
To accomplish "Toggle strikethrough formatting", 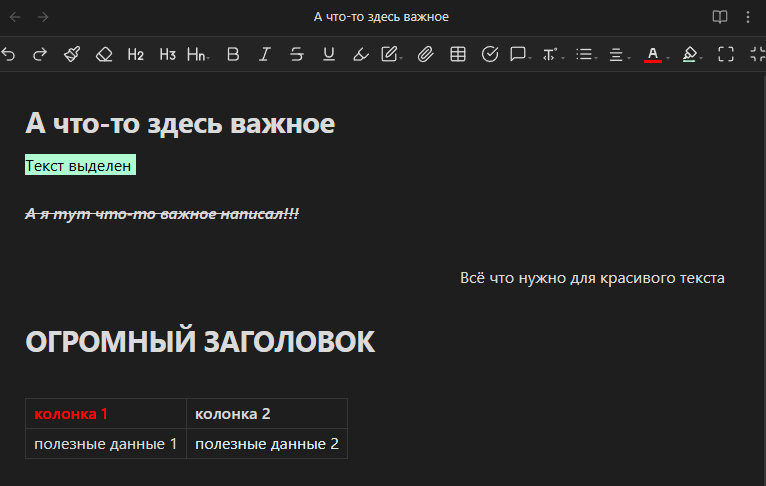I will click(x=297, y=54).
